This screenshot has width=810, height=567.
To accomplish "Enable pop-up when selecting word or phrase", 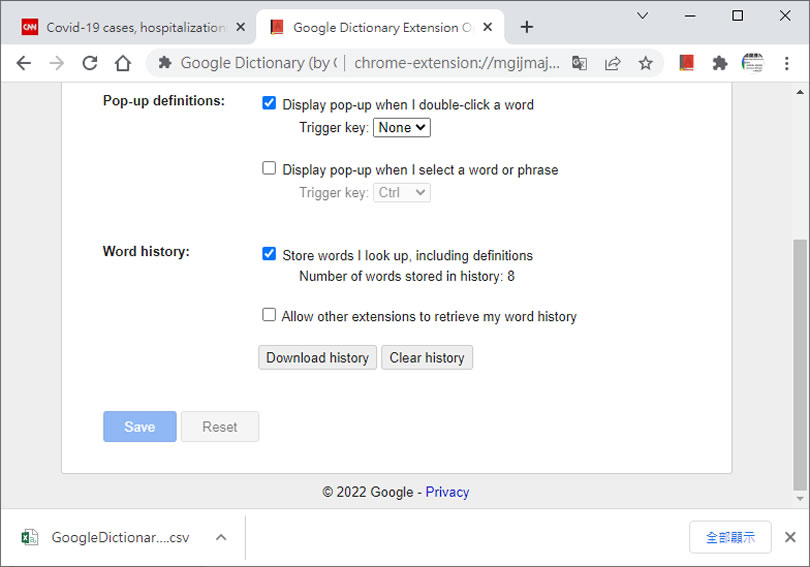I will 269,168.
